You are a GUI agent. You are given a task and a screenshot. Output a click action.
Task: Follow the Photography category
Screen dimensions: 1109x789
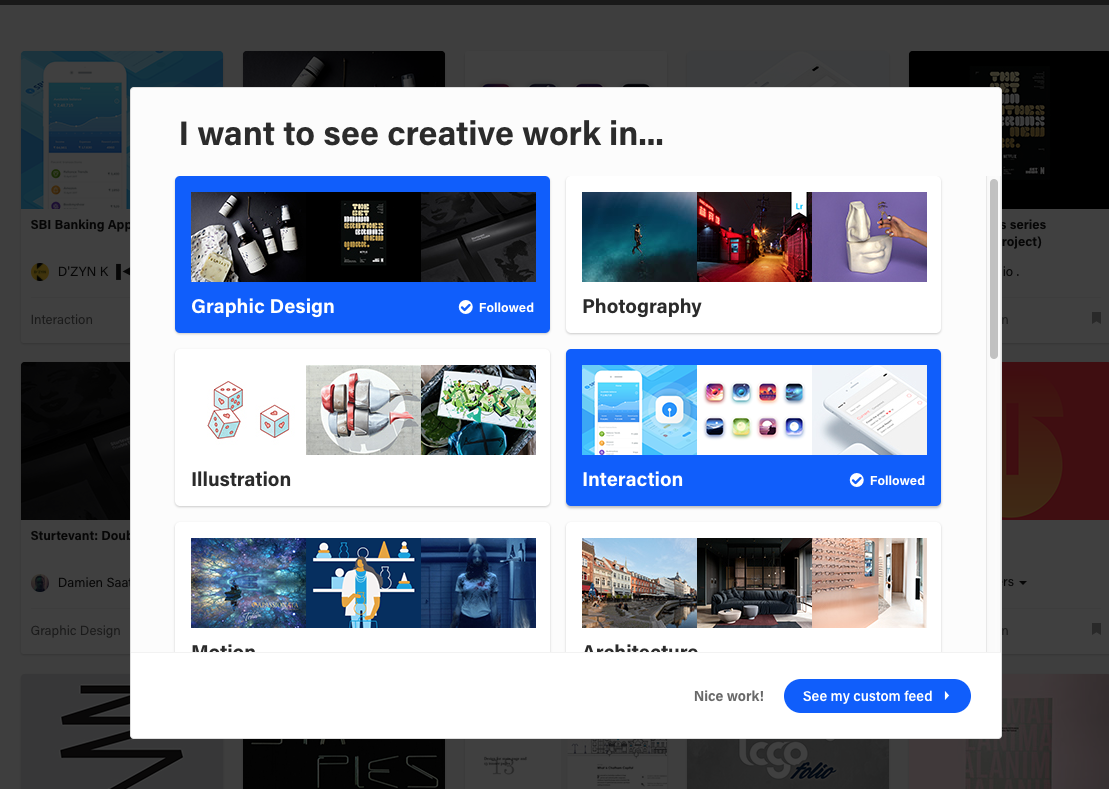coord(753,255)
